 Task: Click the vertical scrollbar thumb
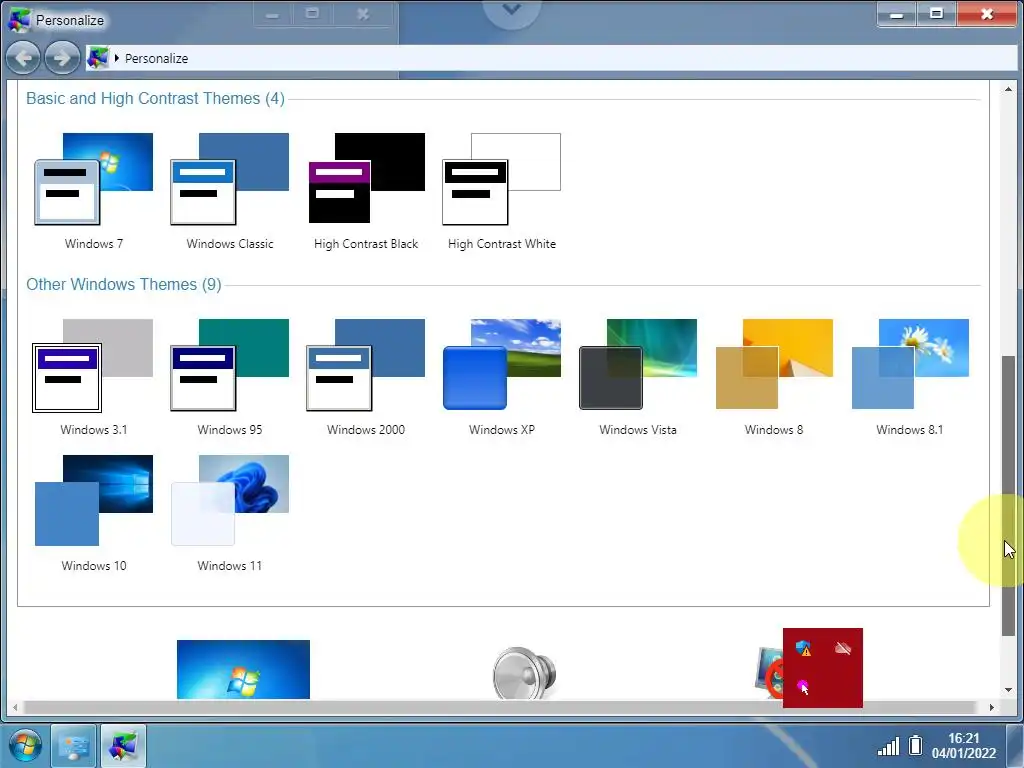point(1009,494)
